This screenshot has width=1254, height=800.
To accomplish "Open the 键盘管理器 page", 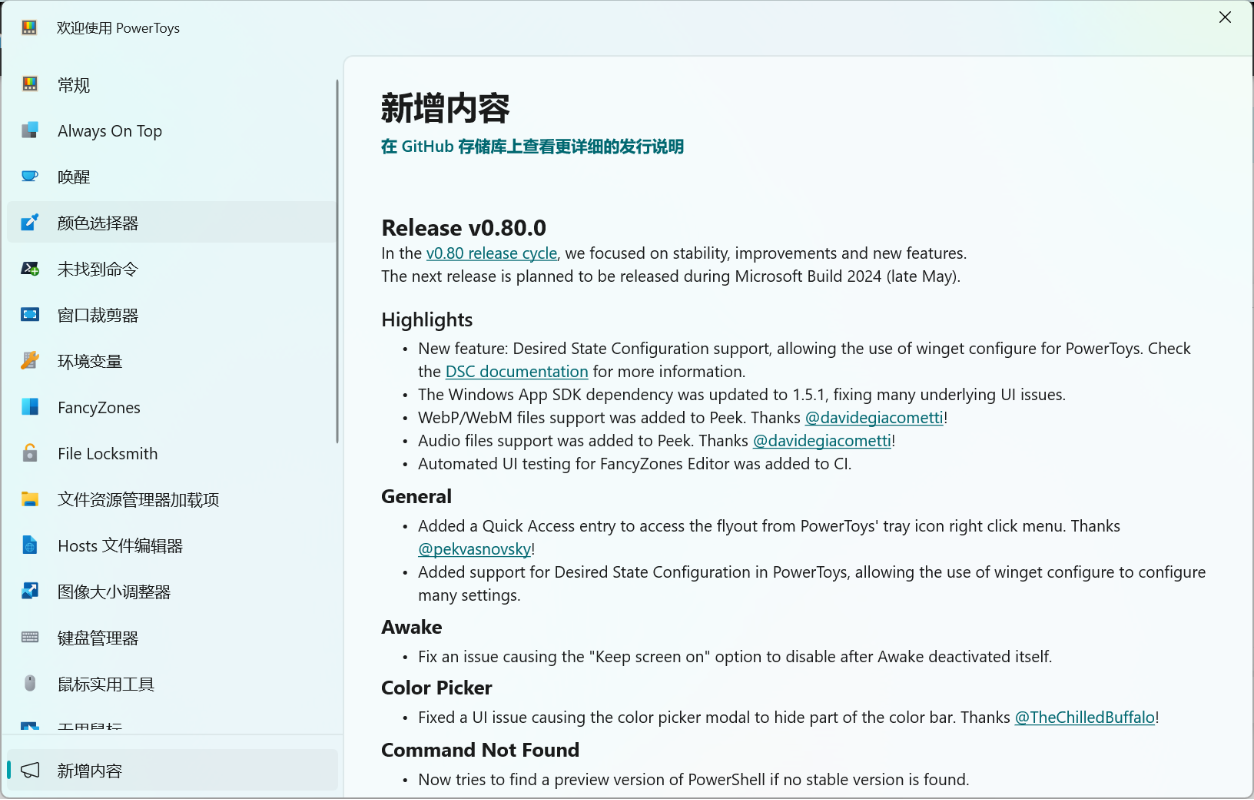I will click(x=171, y=637).
